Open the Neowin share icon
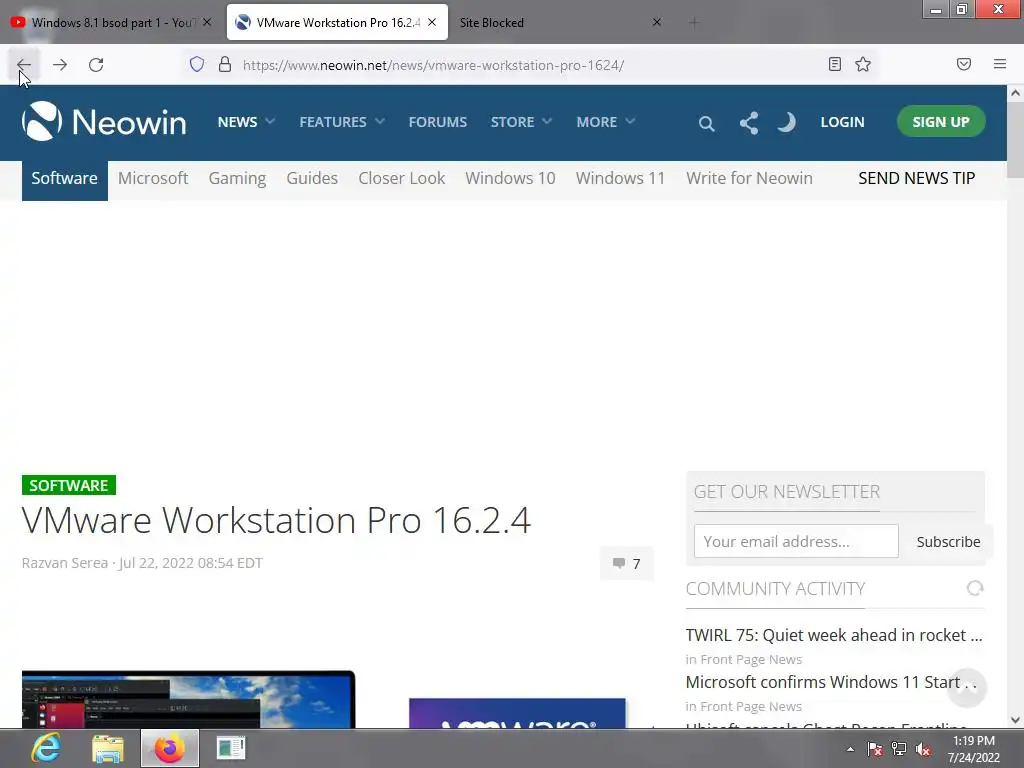This screenshot has width=1024, height=768. point(749,123)
